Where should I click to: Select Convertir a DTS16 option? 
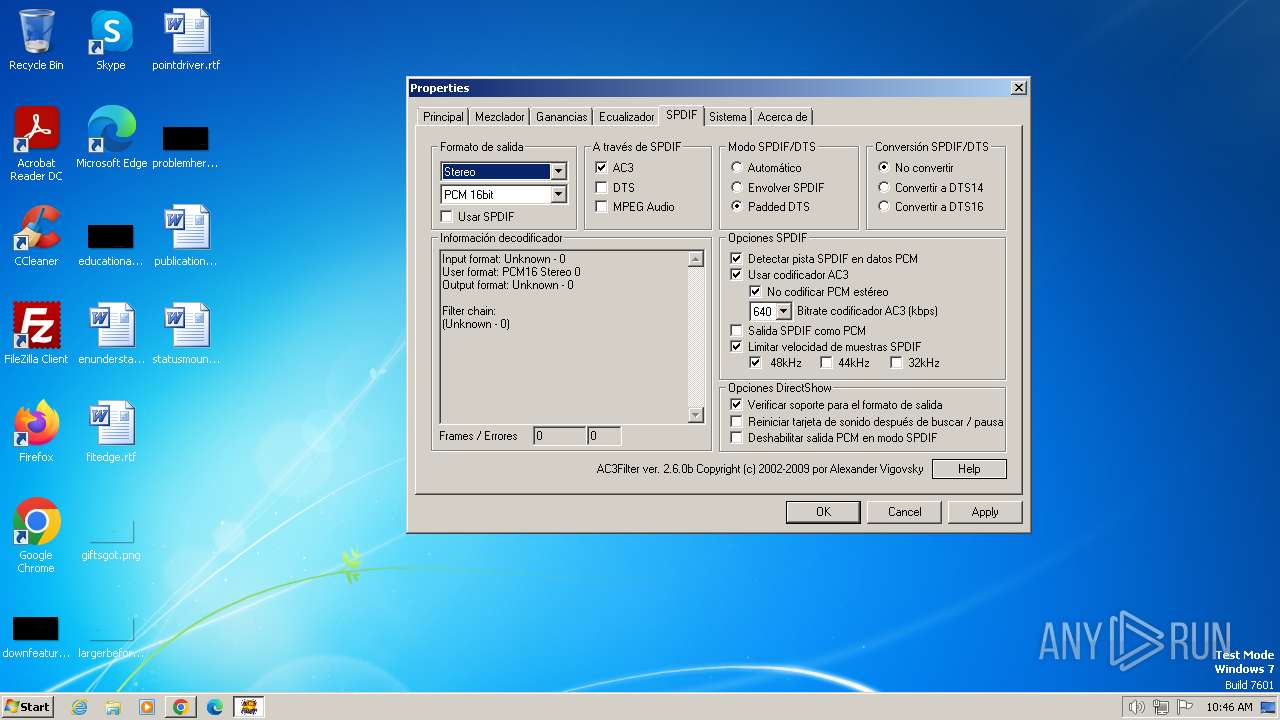(884, 207)
